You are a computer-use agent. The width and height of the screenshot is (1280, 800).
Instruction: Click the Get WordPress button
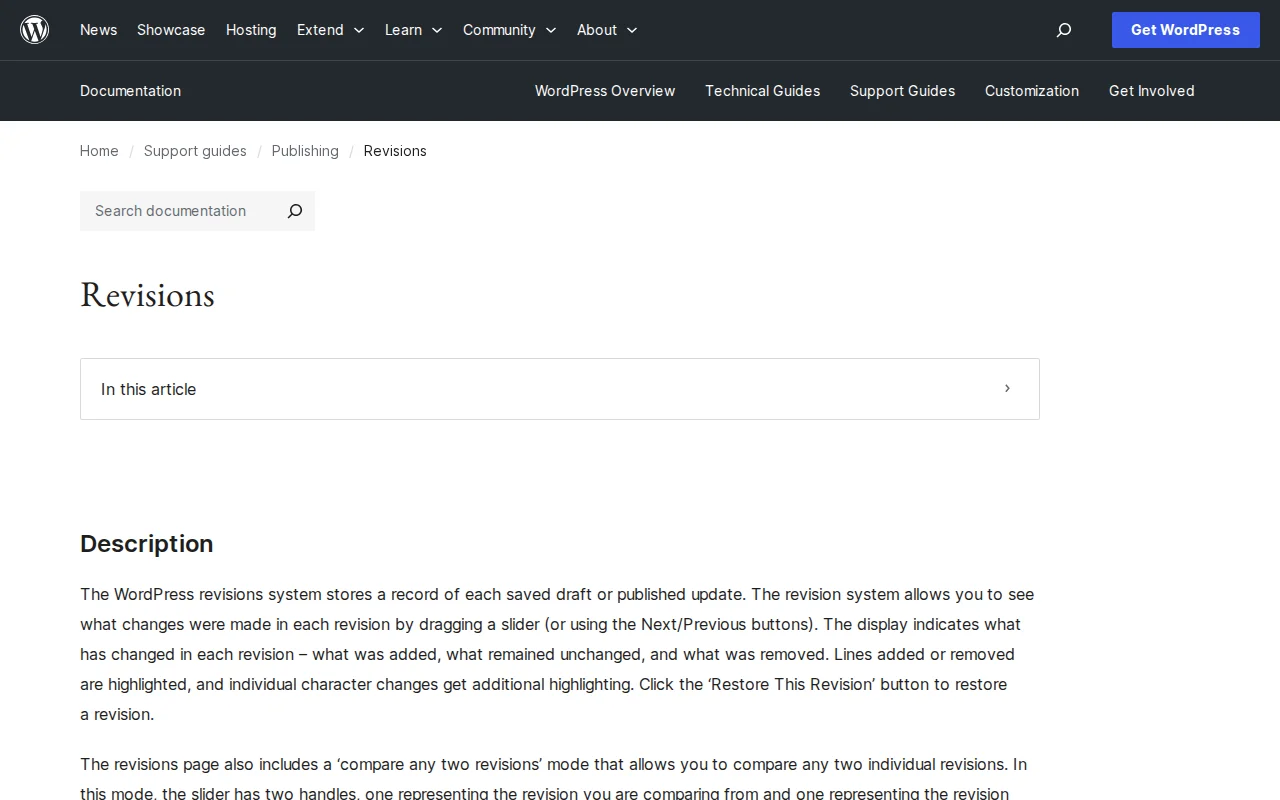click(x=1185, y=30)
